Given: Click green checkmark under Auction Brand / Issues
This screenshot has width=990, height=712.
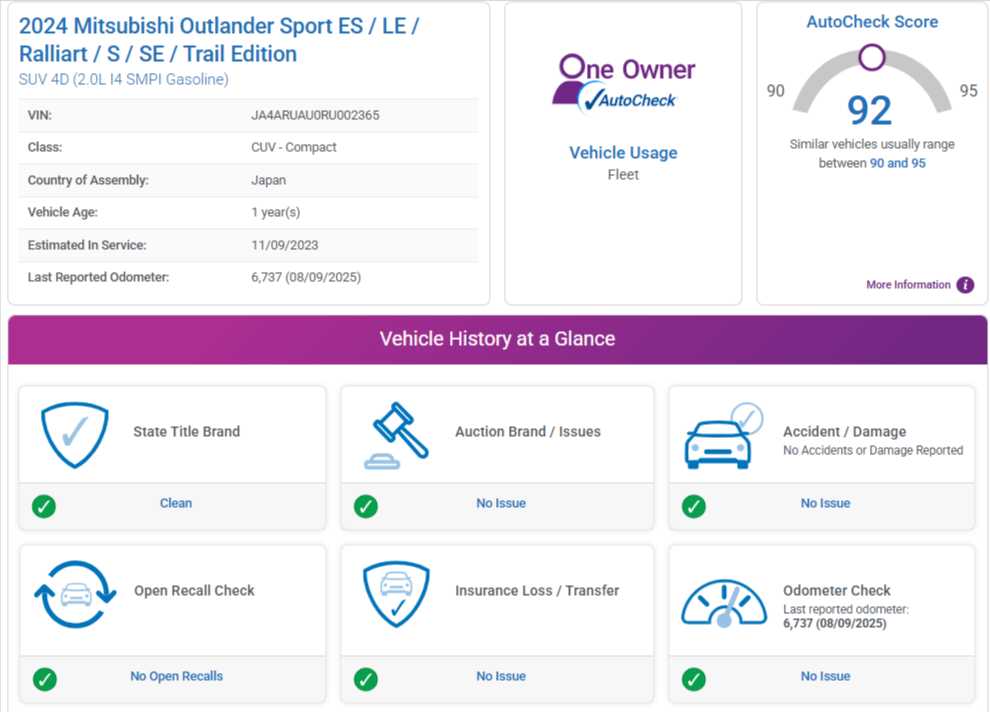Looking at the screenshot, I should (x=366, y=506).
